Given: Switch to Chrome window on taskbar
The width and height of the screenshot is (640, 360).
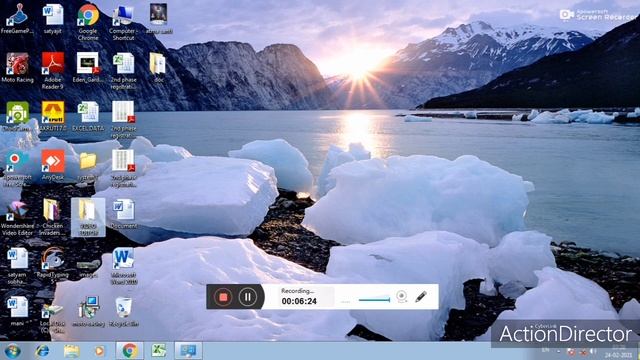Looking at the screenshot, I should coord(129,351).
